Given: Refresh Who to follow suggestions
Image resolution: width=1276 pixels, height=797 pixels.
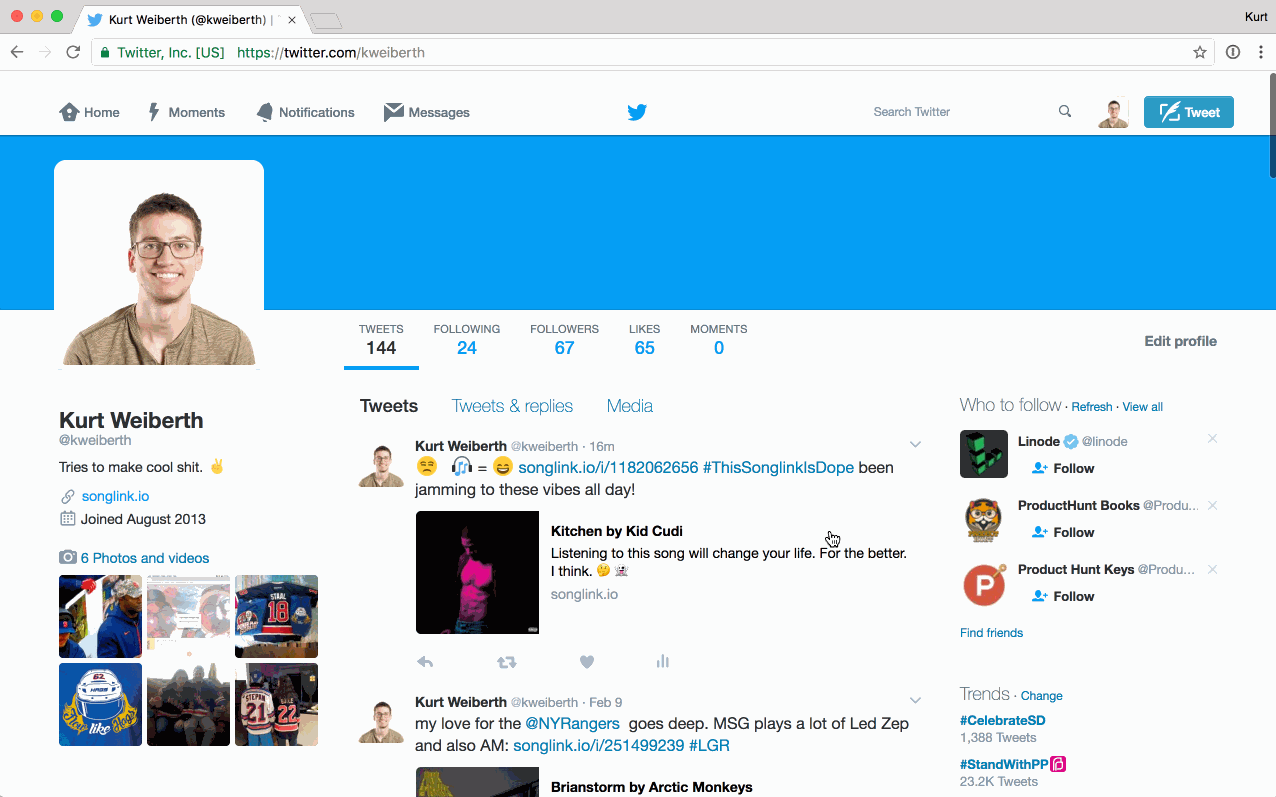Looking at the screenshot, I should 1092,407.
